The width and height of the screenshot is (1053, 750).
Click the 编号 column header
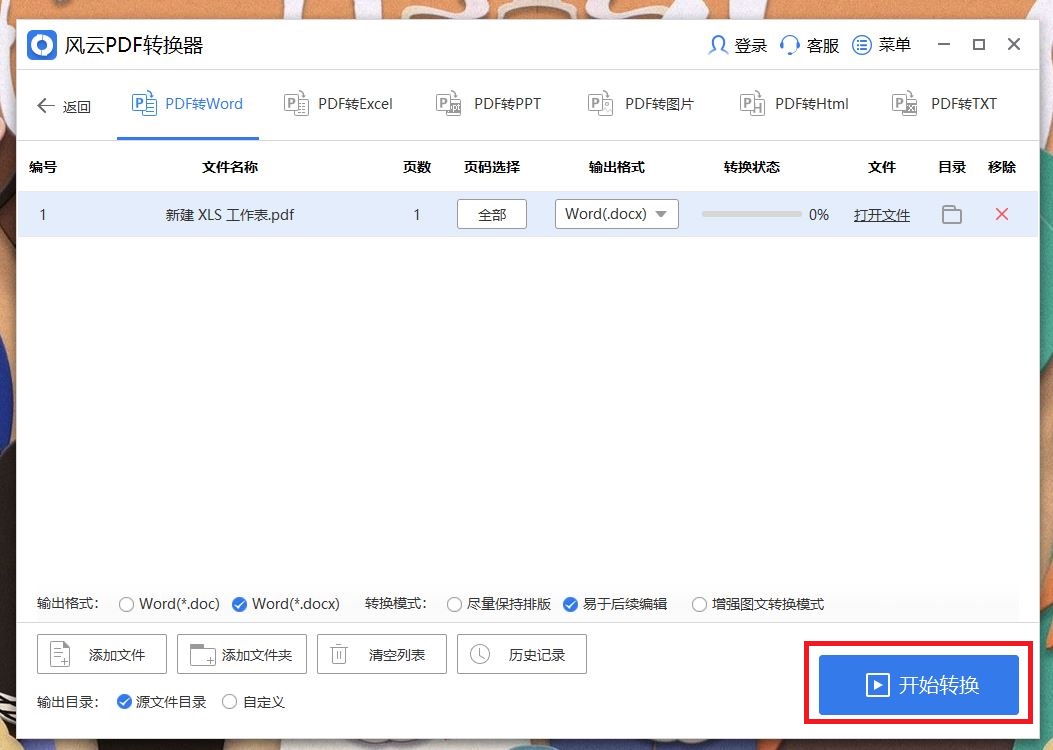[43, 167]
